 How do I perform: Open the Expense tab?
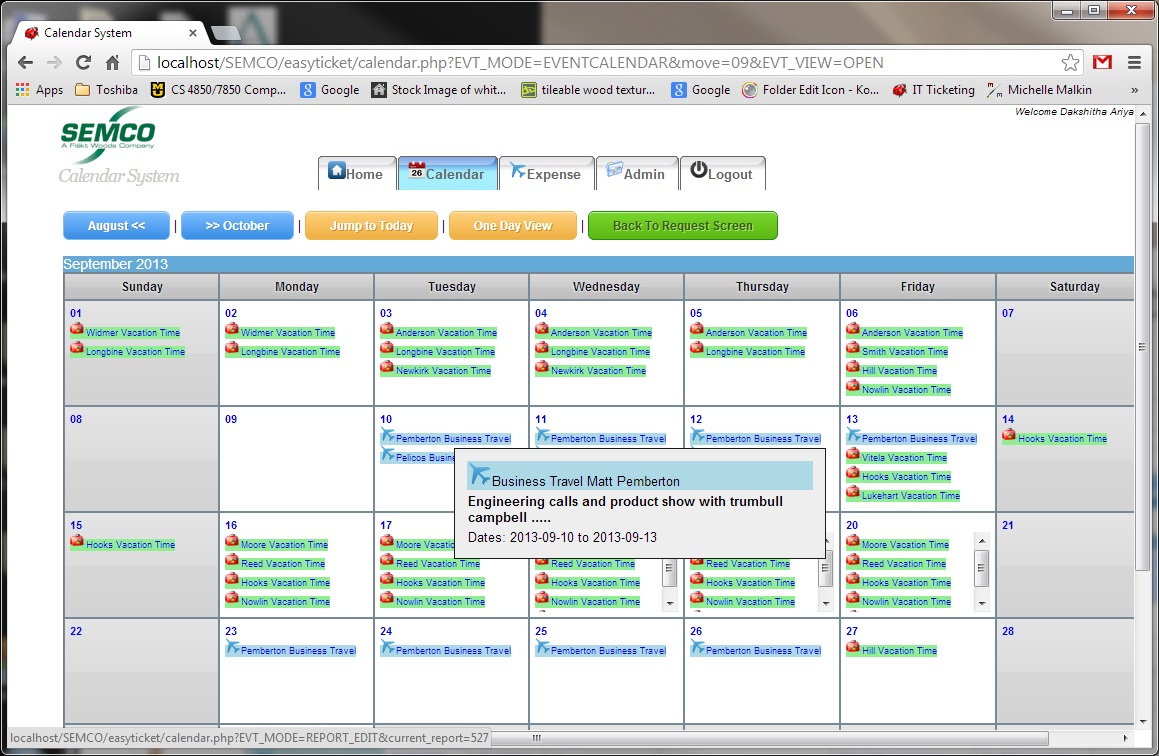tap(545, 174)
